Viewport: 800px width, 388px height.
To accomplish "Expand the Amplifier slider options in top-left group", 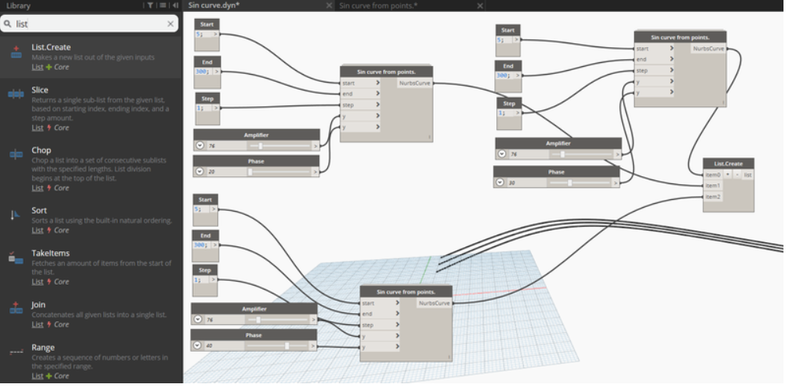I will (199, 146).
